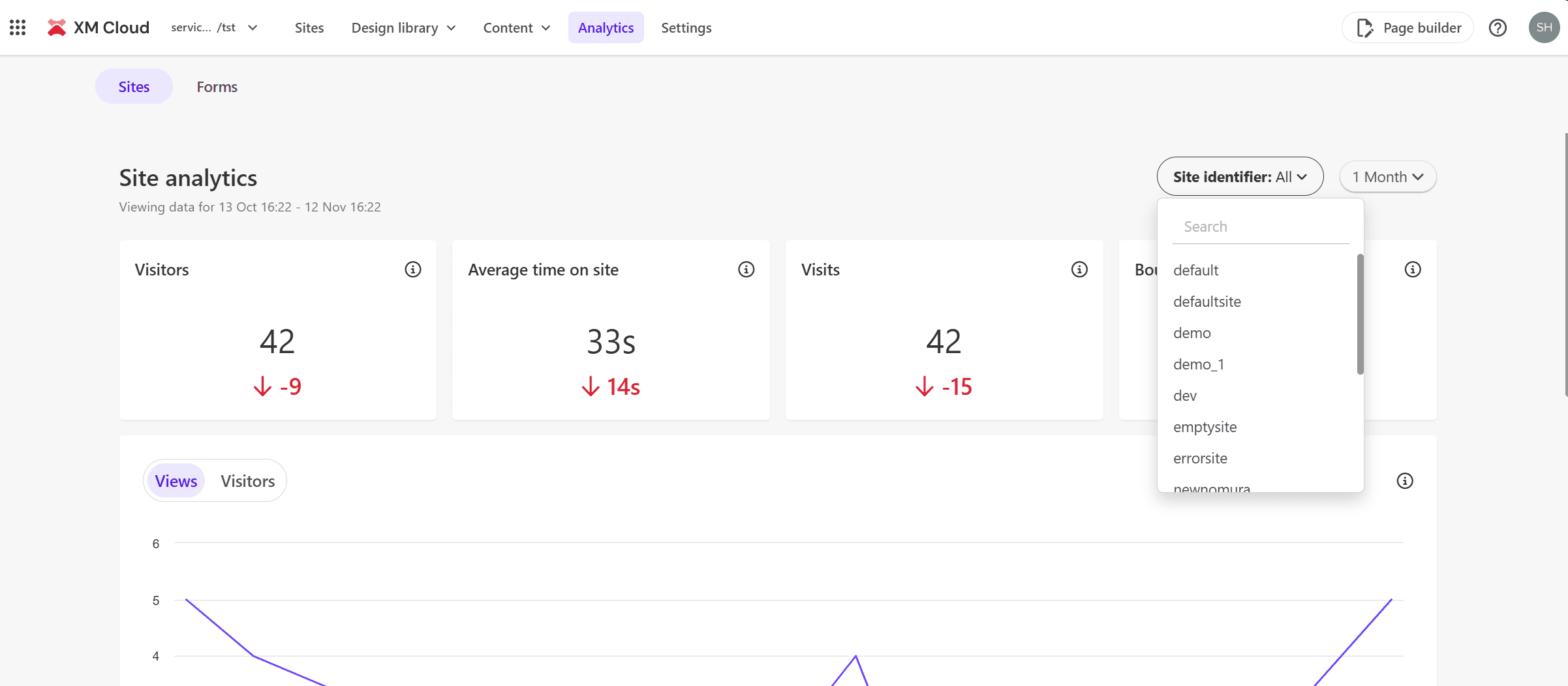Show info for Visitors card
Viewport: 1568px width, 686px height.
click(412, 270)
